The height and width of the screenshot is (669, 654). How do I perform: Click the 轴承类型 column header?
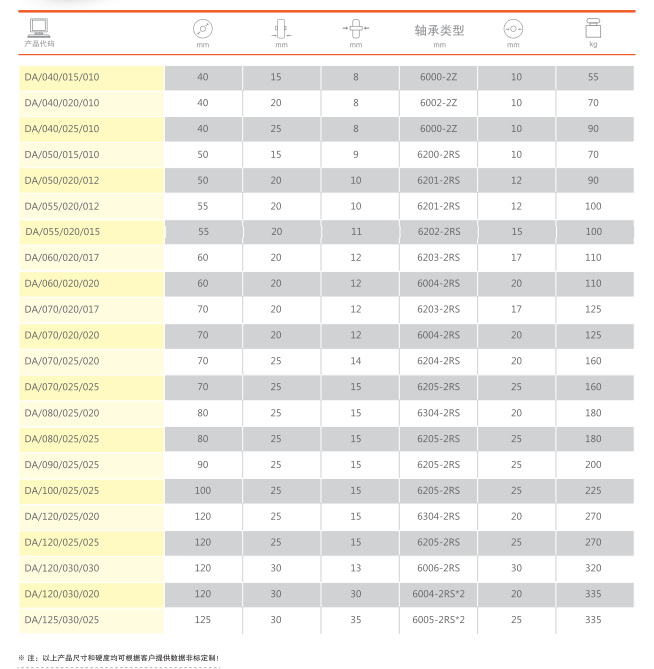tap(439, 30)
